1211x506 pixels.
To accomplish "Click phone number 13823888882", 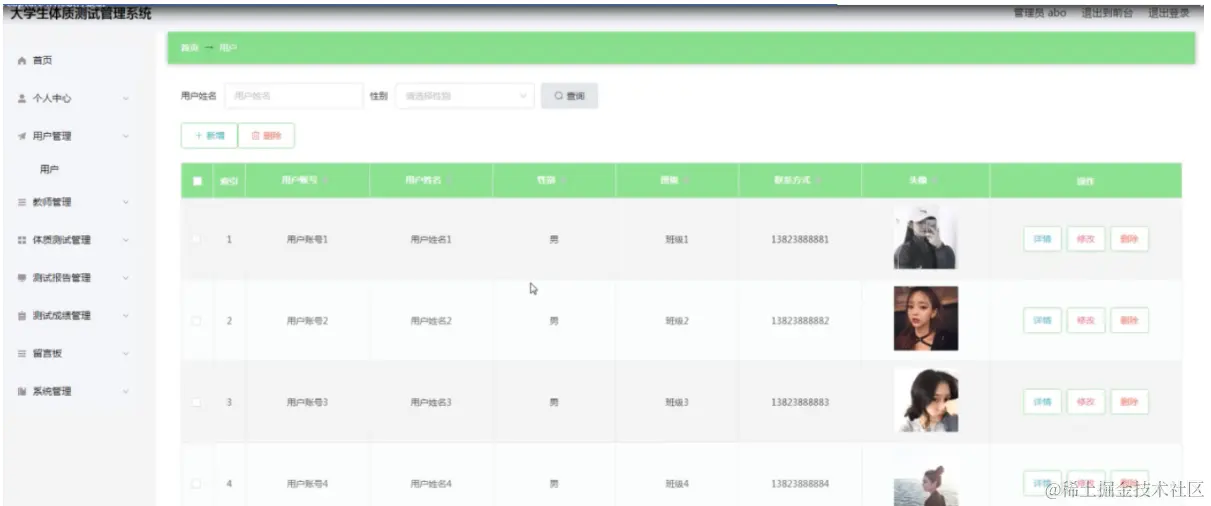I will 800,321.
